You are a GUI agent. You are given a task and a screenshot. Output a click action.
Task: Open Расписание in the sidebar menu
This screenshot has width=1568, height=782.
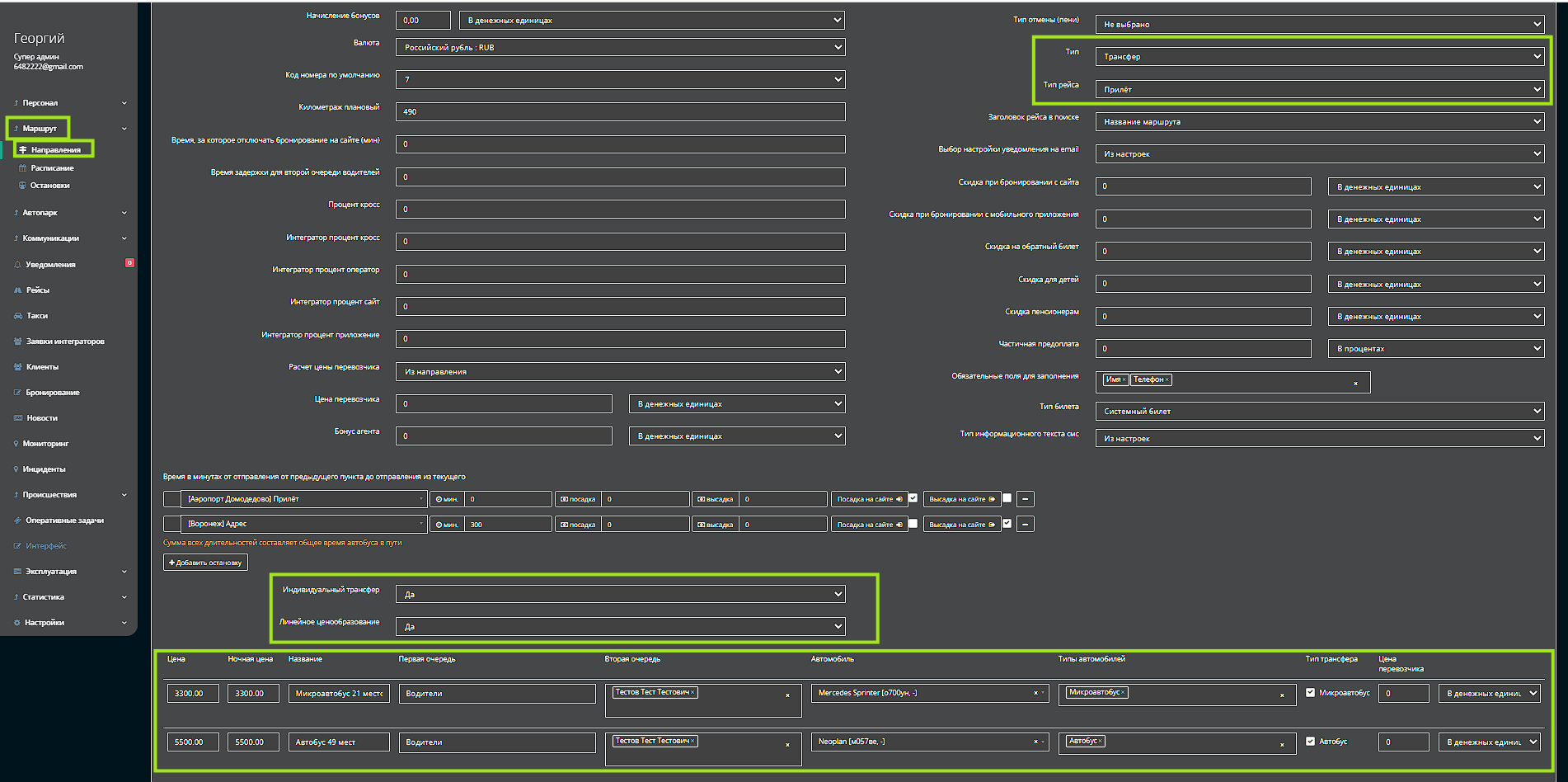(x=52, y=168)
